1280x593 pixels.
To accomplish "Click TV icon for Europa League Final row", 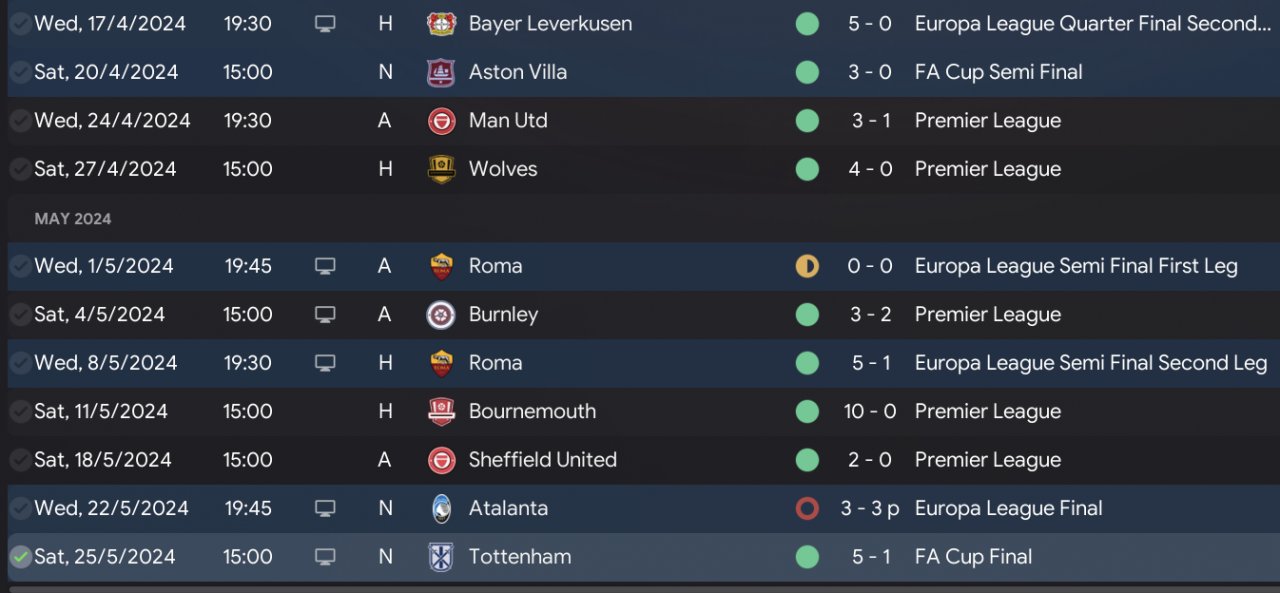I will (325, 509).
